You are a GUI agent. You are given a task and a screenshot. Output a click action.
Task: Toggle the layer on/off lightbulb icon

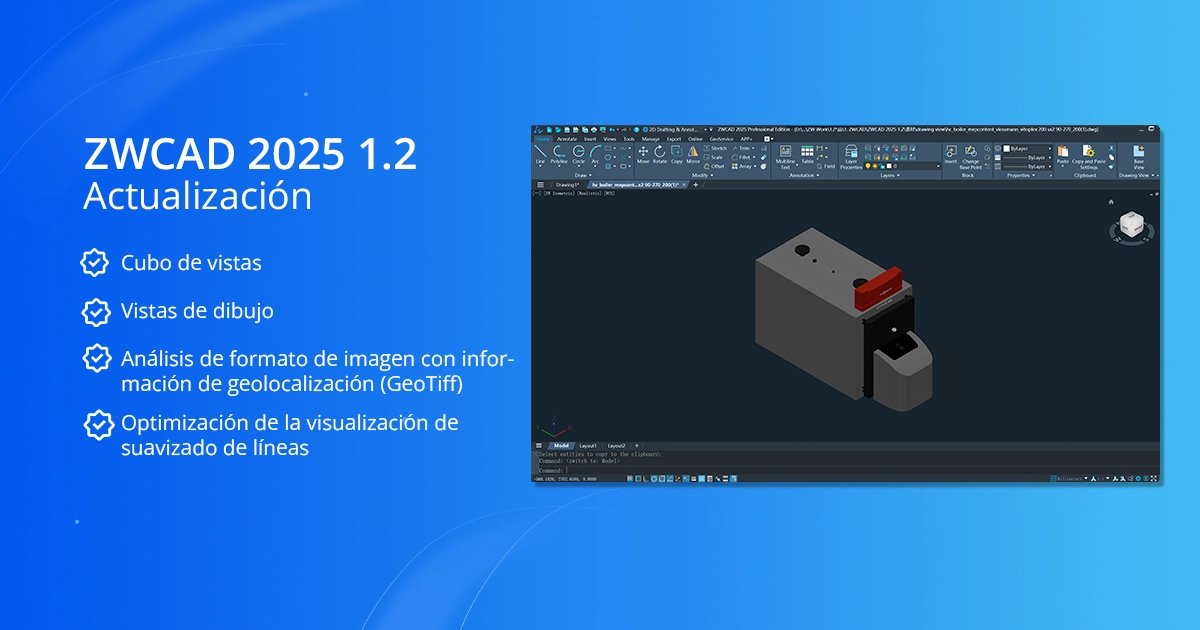868,166
